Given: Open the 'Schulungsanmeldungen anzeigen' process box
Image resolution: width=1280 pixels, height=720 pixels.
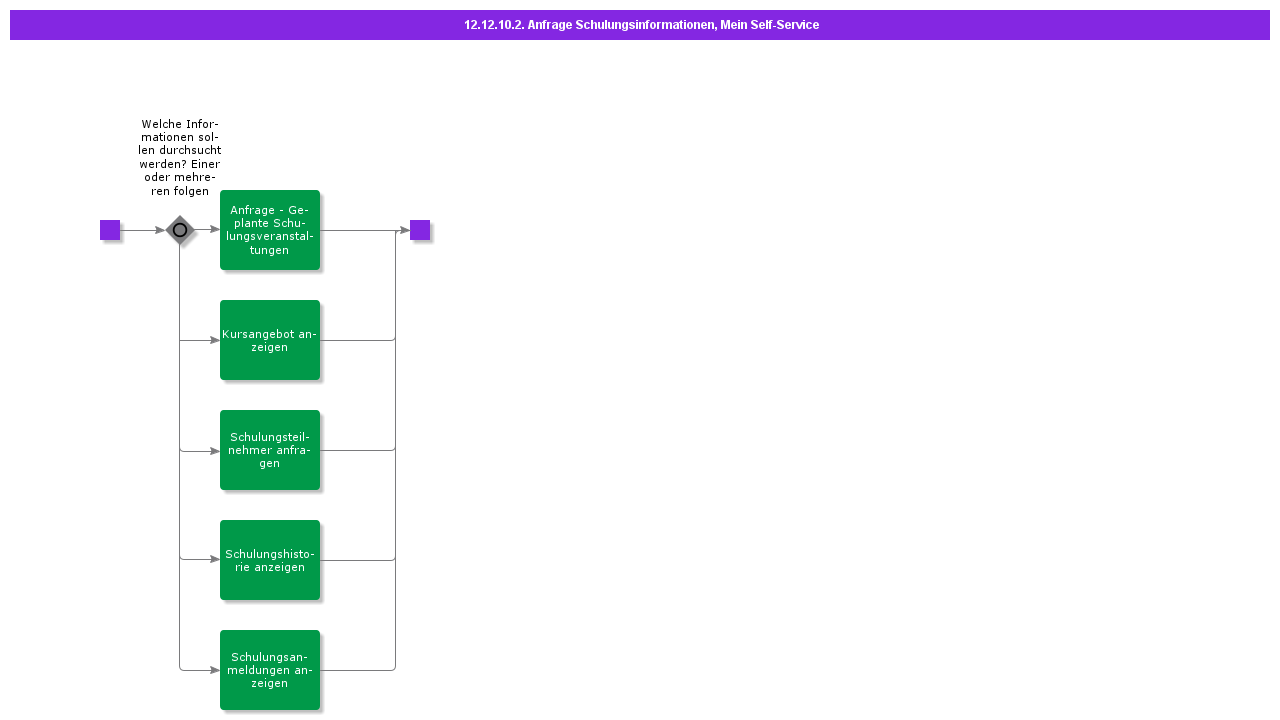Looking at the screenshot, I should (x=270, y=670).
